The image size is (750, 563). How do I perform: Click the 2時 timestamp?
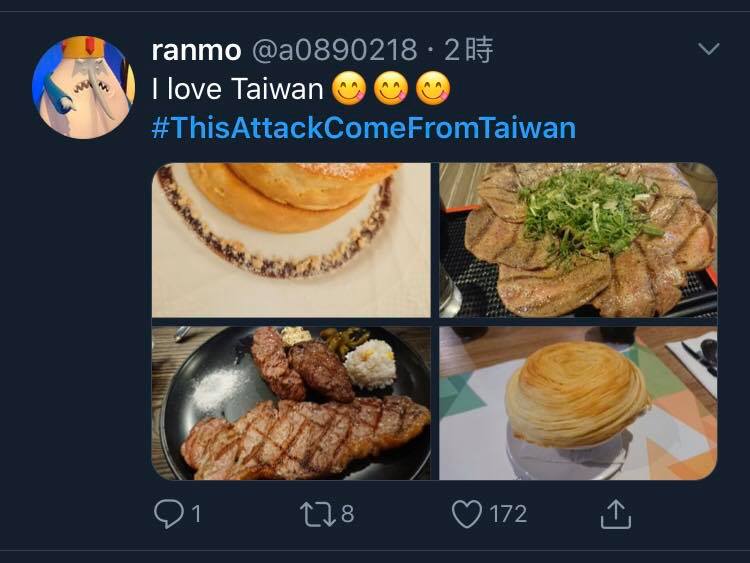(468, 50)
